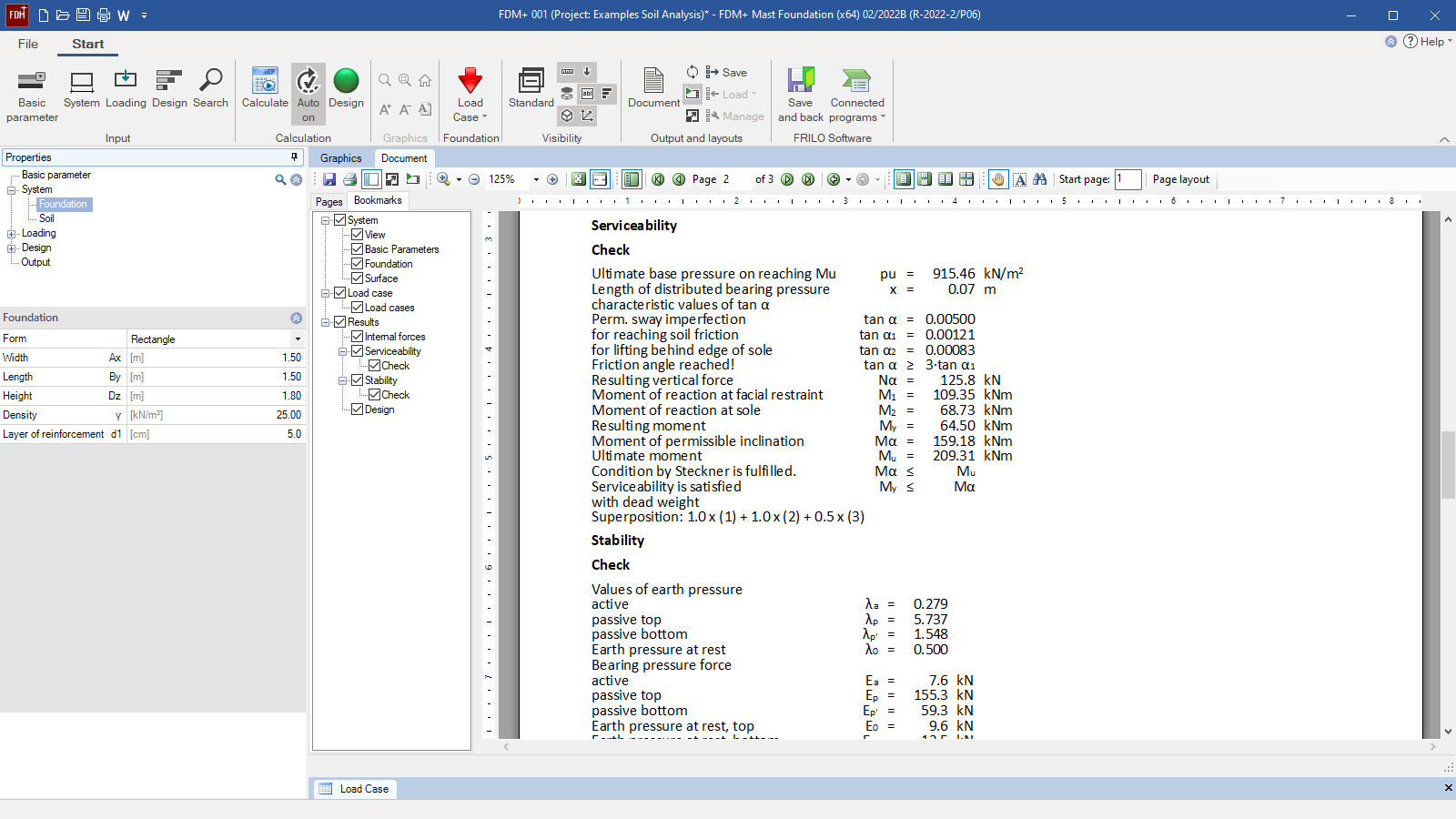The width and height of the screenshot is (1456, 819).
Task: Click the Start page number field
Action: point(1127,179)
